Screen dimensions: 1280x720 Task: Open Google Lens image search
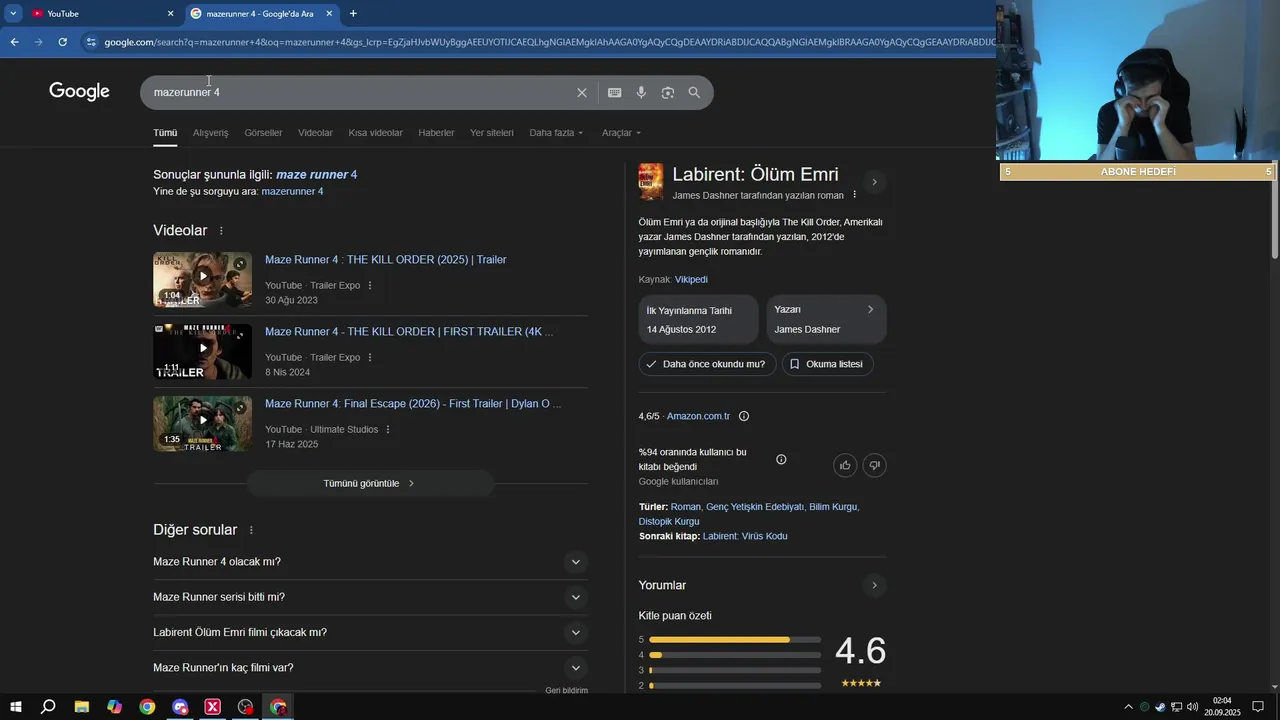[667, 92]
